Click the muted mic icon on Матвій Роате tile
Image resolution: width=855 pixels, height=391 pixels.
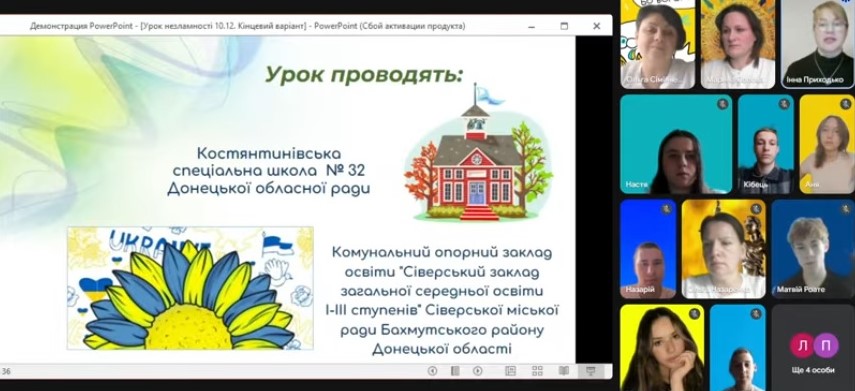coord(846,209)
